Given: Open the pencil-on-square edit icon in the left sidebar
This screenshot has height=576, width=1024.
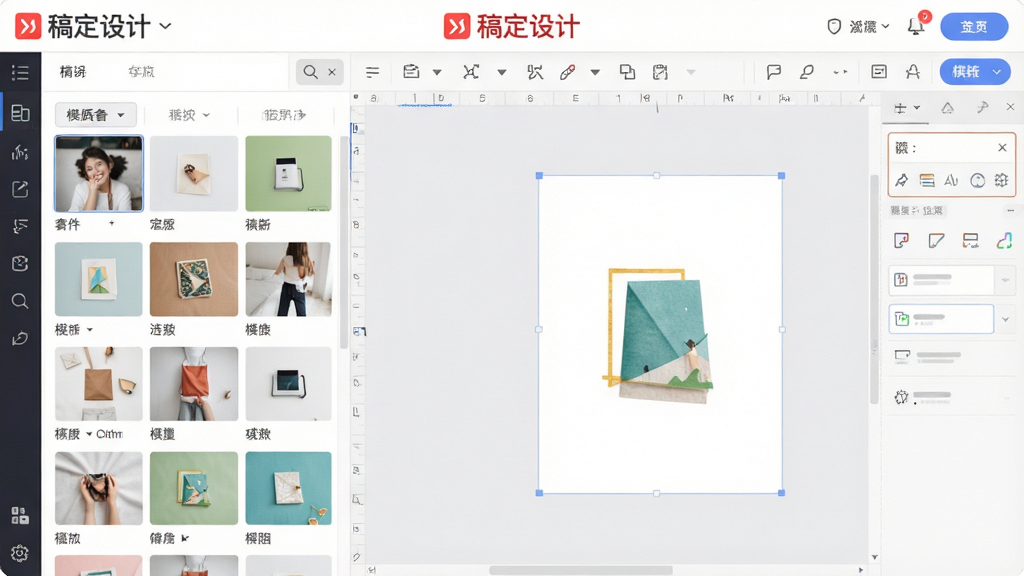Looking at the screenshot, I should [20, 189].
